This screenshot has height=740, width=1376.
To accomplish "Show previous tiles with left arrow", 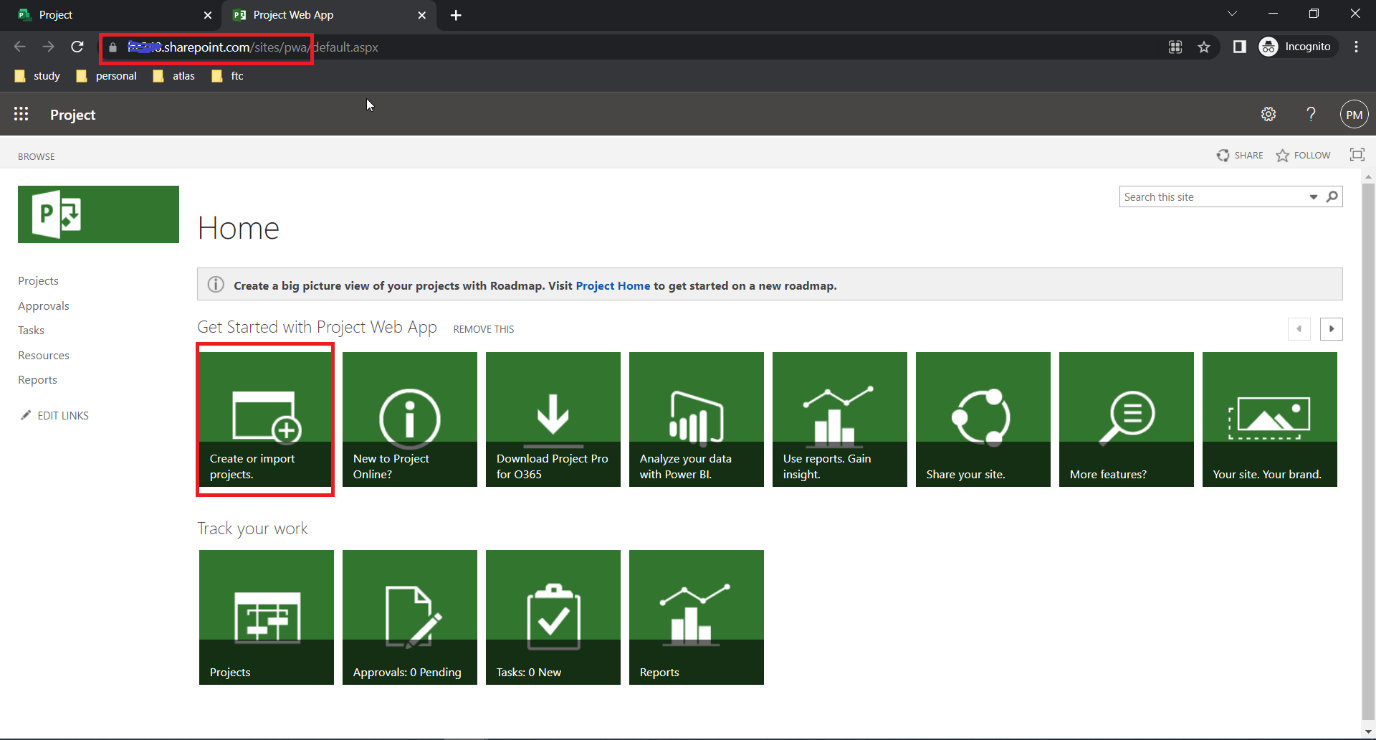I will (x=1299, y=328).
